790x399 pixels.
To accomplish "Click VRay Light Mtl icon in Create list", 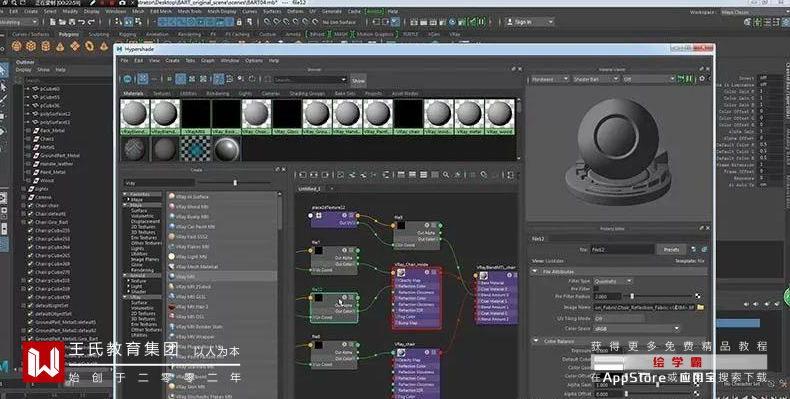I will 172,256.
